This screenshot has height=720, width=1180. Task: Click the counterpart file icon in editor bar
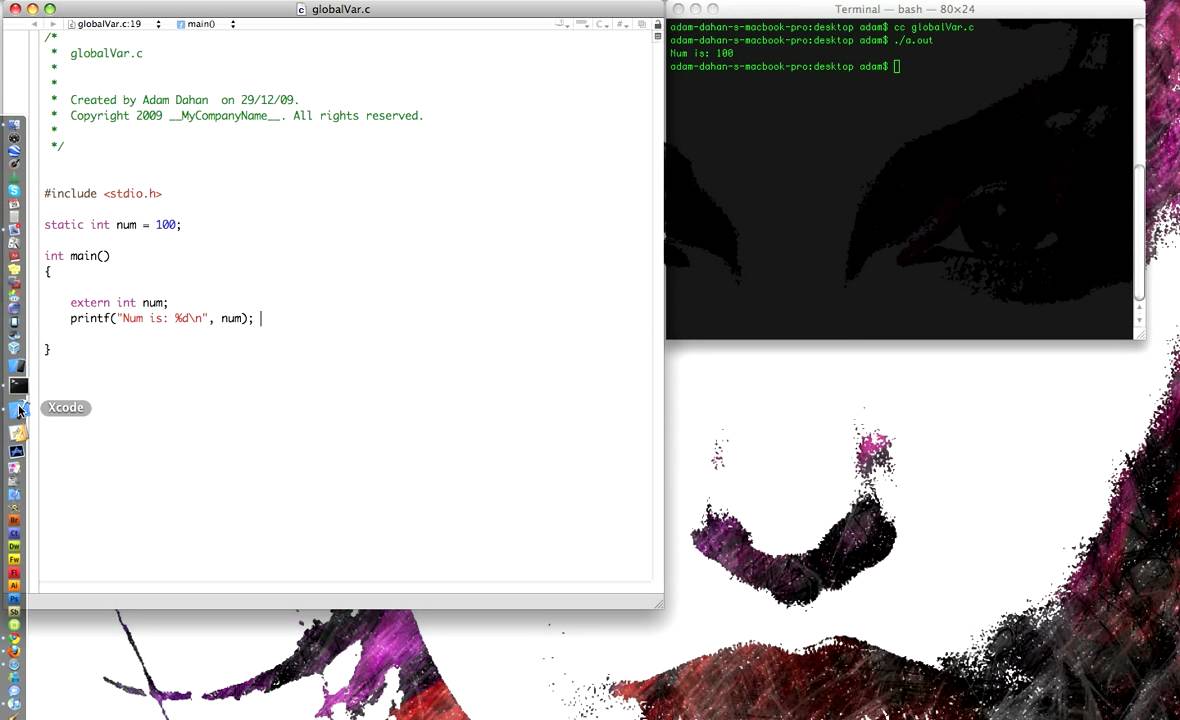642,24
